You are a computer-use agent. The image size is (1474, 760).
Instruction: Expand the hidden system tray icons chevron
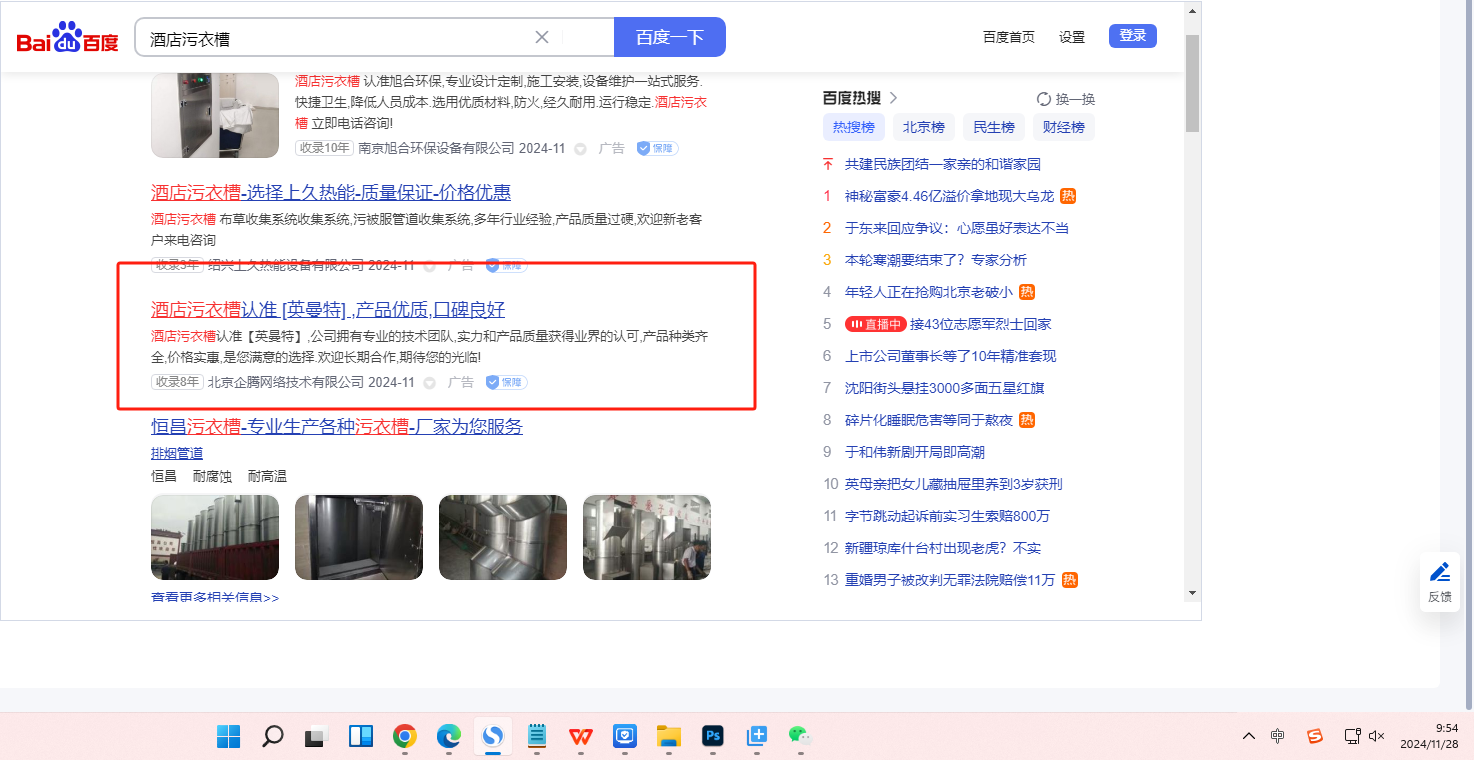(1249, 737)
